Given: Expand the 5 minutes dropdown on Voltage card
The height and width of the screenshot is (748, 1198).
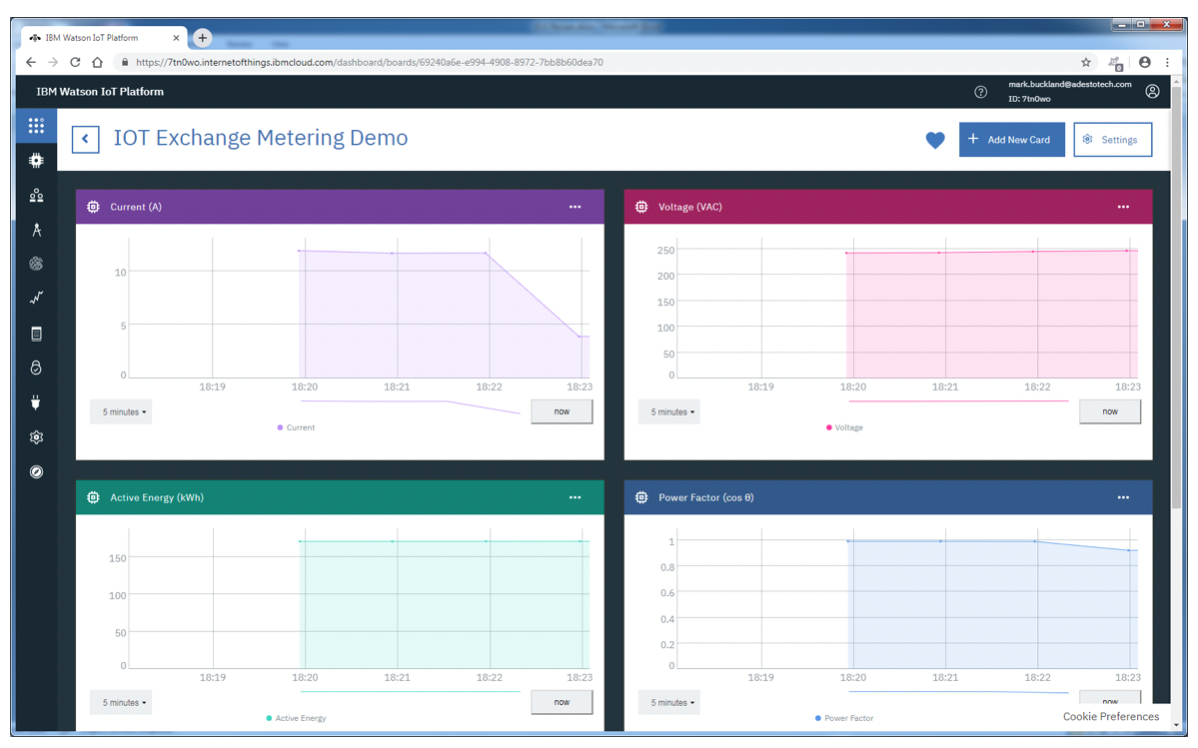Looking at the screenshot, I should (x=669, y=412).
